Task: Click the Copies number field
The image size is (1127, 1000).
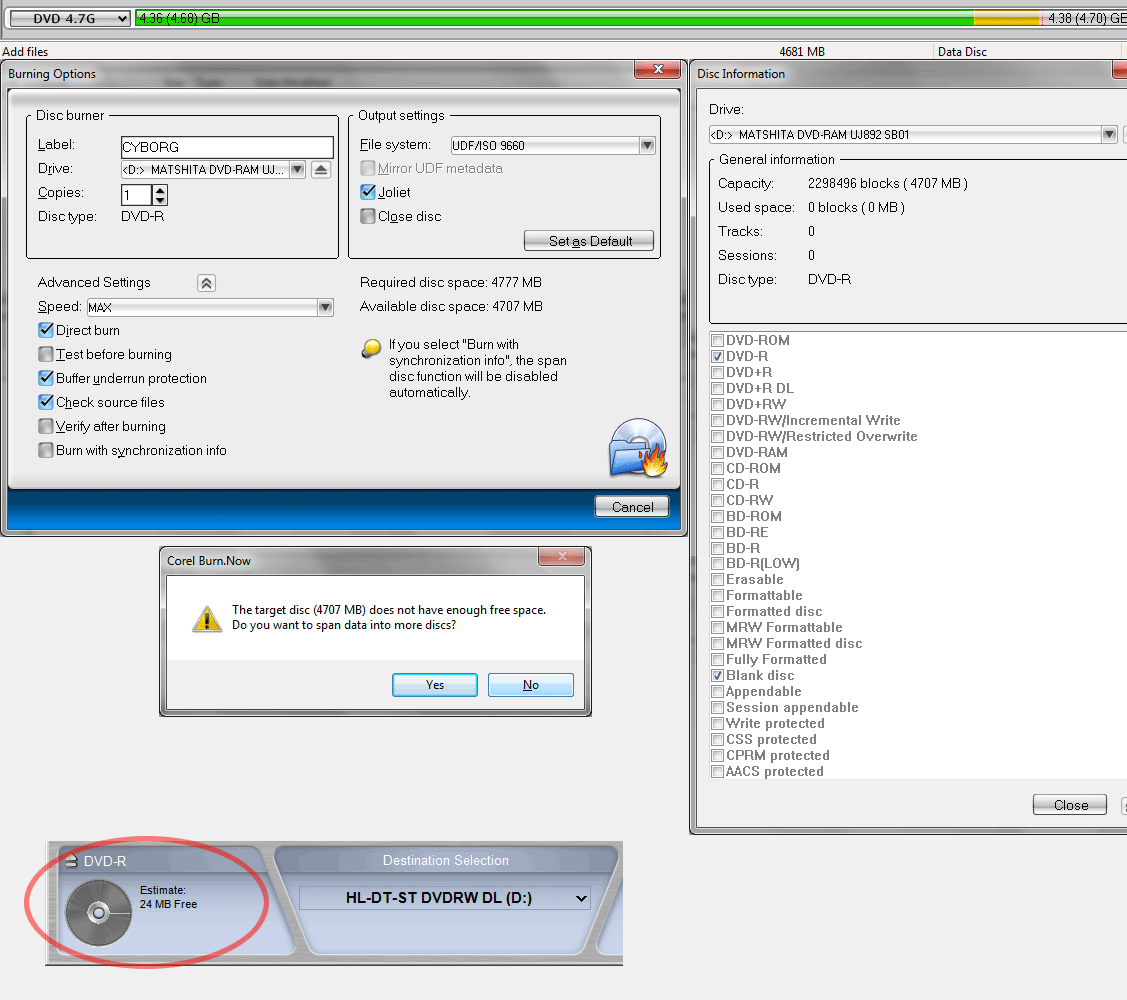Action: coord(137,195)
